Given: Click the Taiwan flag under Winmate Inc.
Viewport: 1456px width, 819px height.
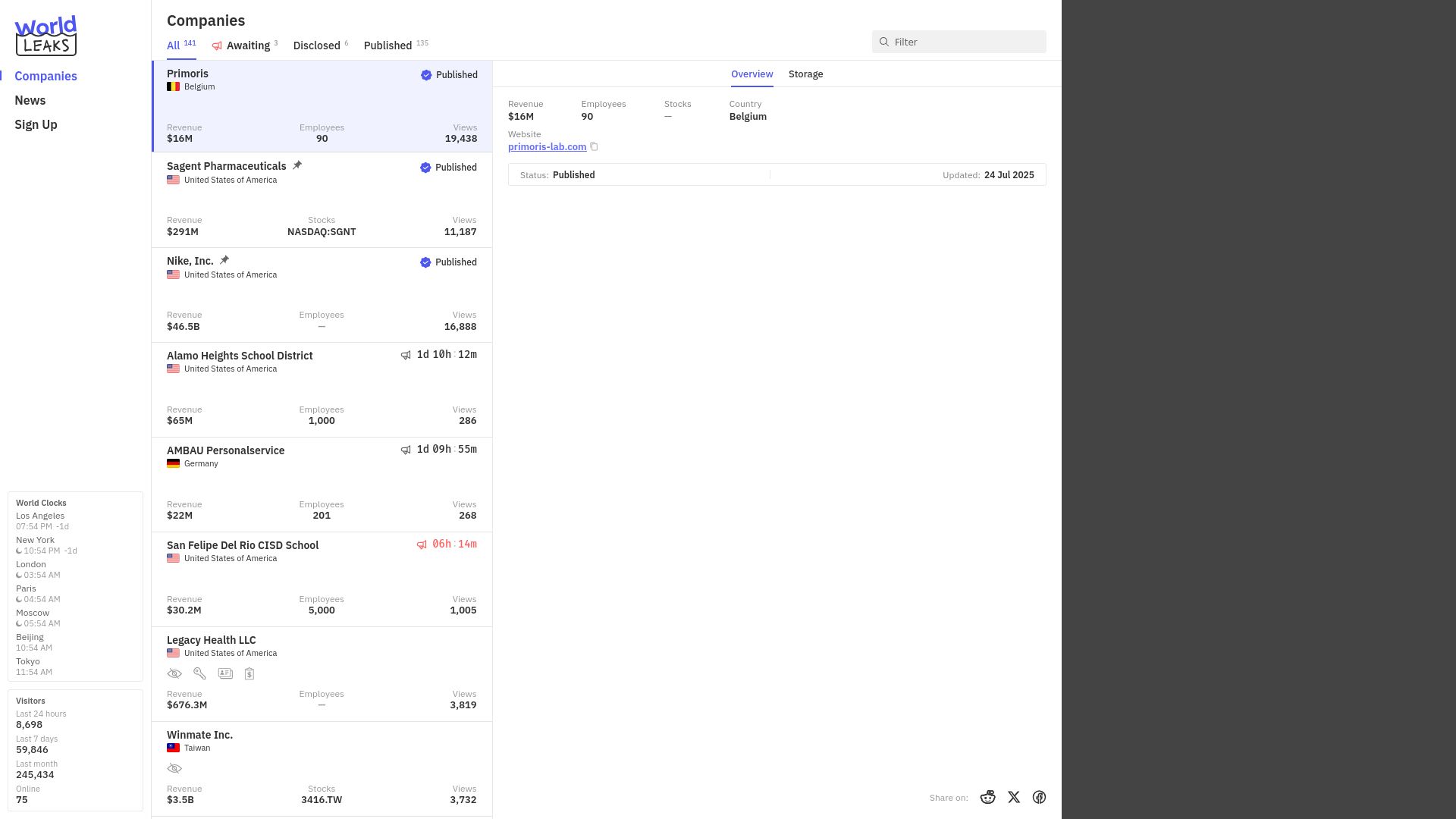Looking at the screenshot, I should pyautogui.click(x=173, y=748).
